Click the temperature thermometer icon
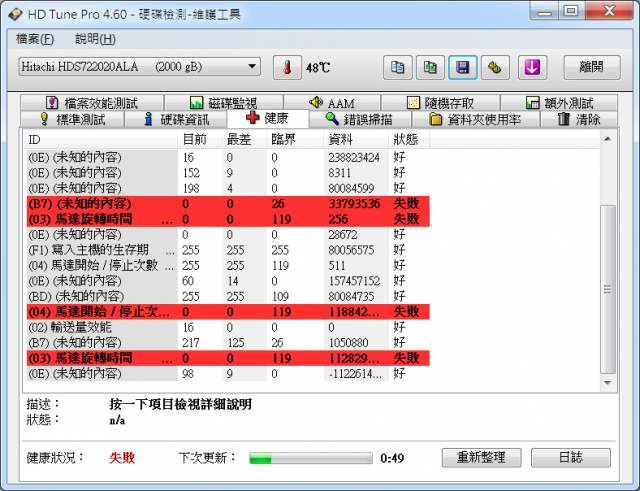The height and width of the screenshot is (491, 640). click(x=287, y=67)
